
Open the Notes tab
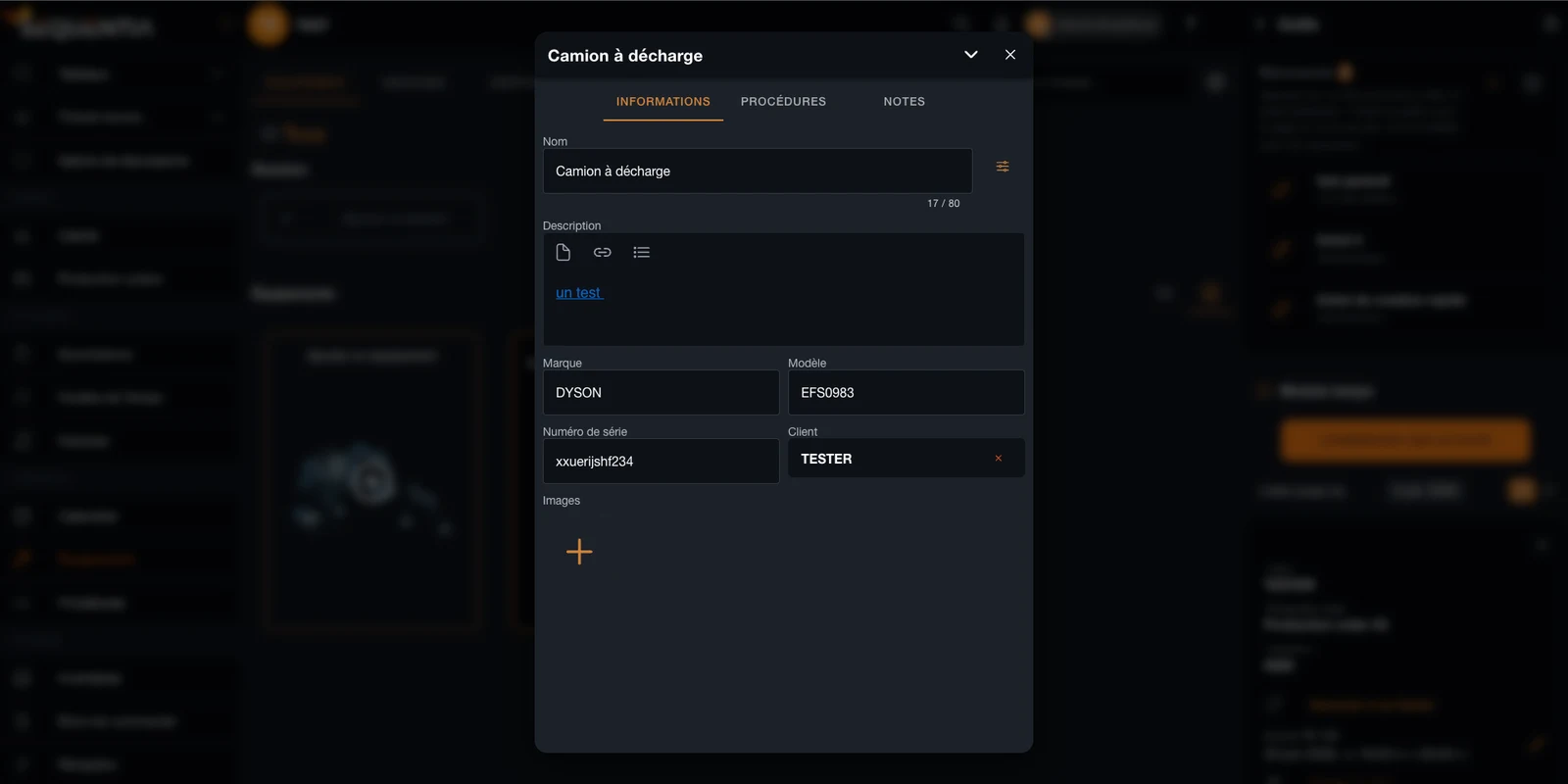click(x=904, y=102)
